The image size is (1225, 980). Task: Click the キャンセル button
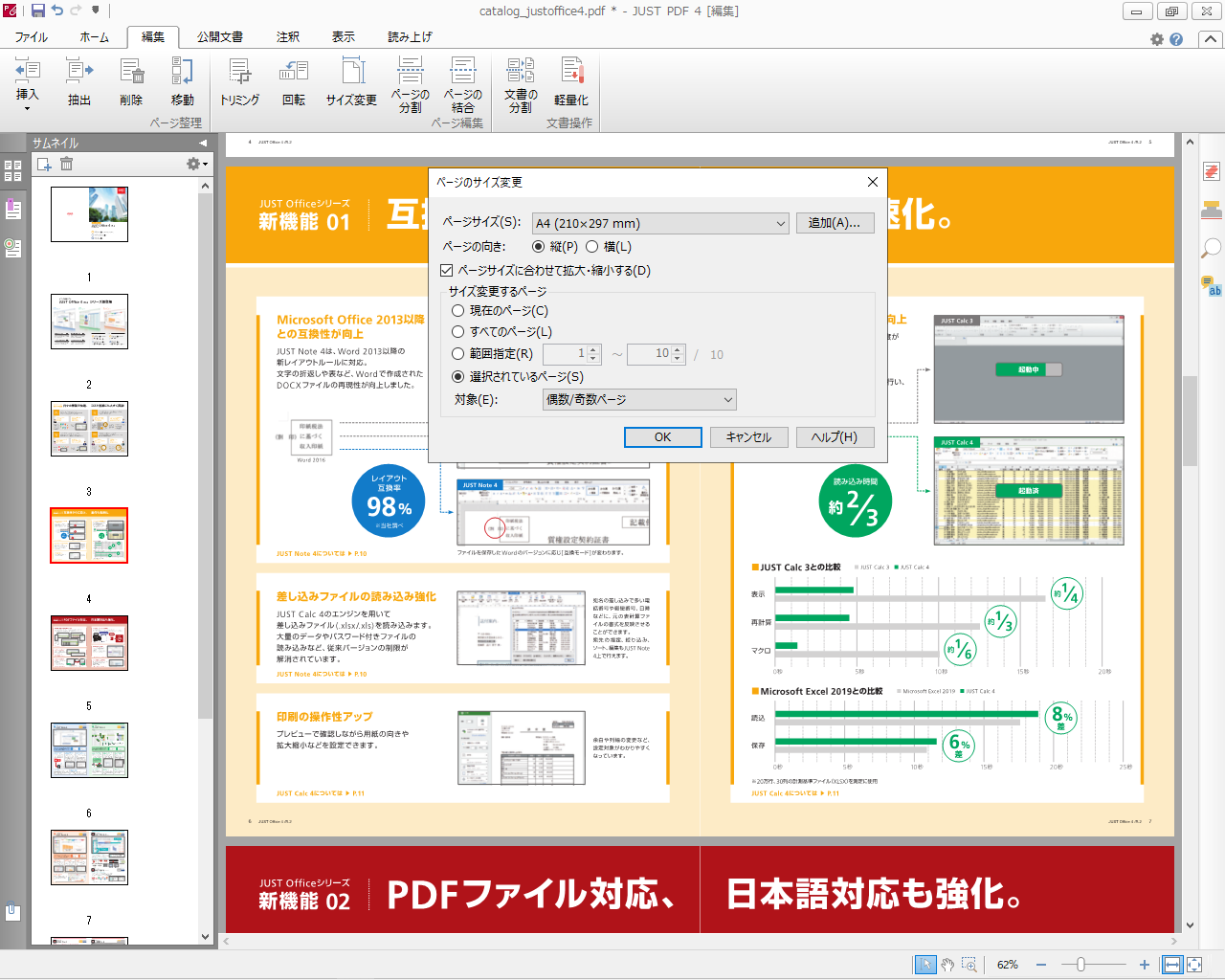click(x=748, y=436)
